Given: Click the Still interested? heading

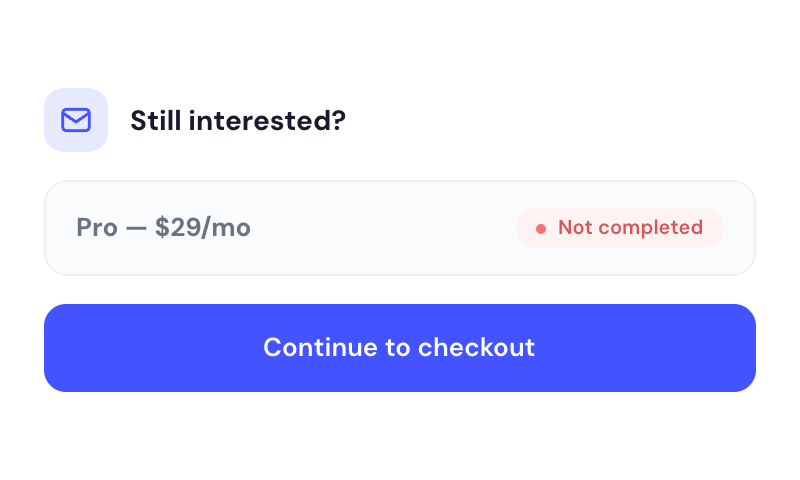Looking at the screenshot, I should click(238, 121).
